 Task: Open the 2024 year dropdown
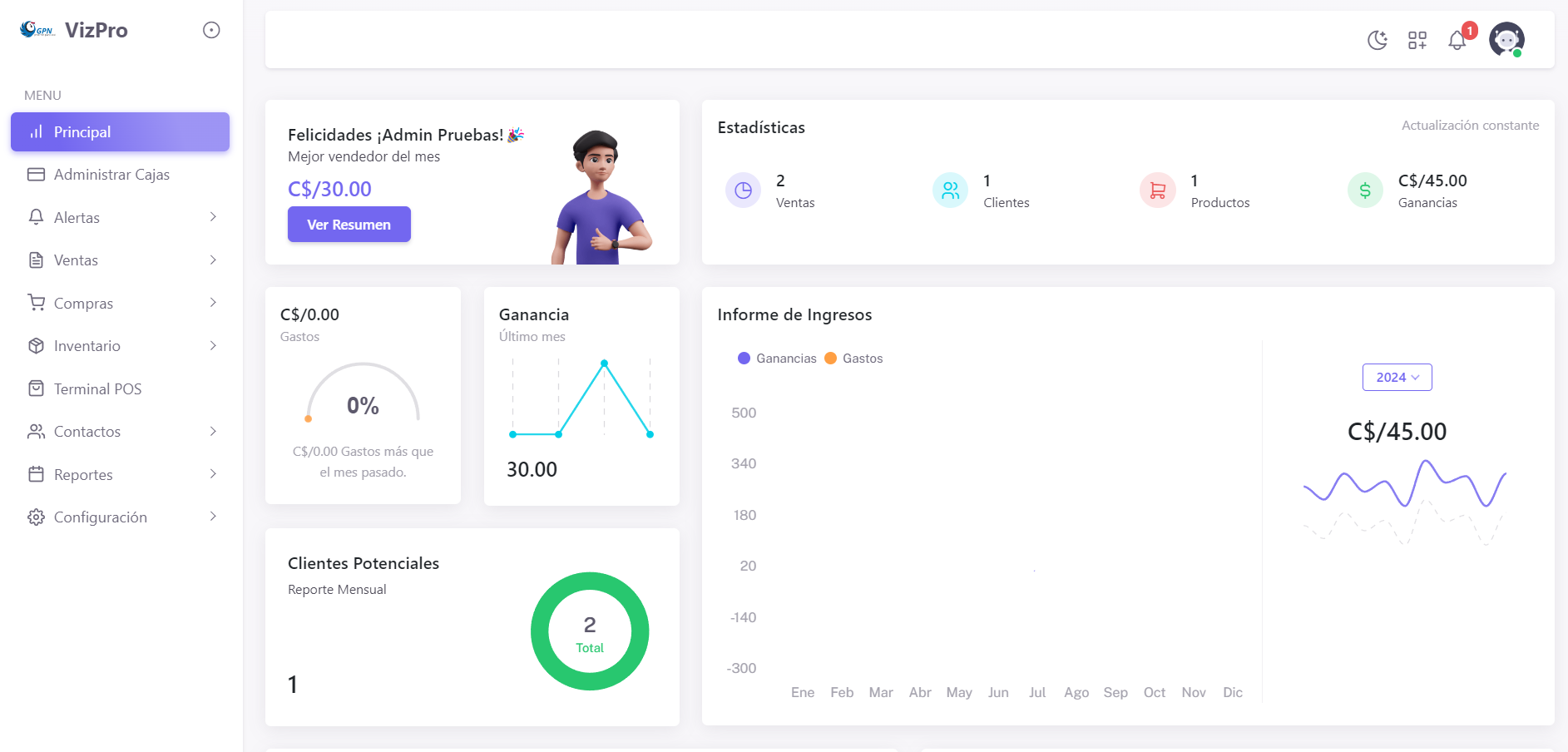pyautogui.click(x=1397, y=377)
